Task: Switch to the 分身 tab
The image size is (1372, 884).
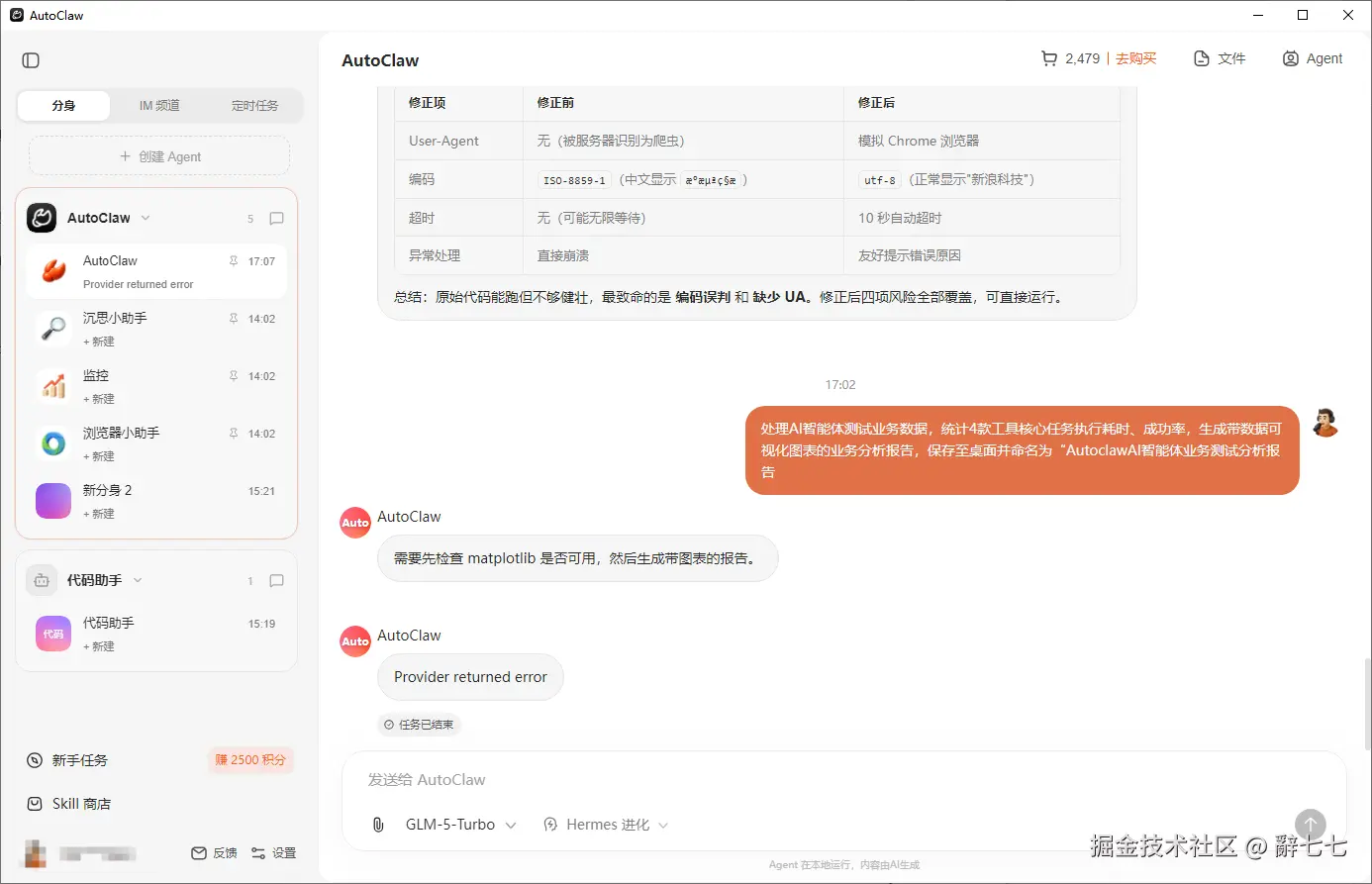Action: point(64,106)
